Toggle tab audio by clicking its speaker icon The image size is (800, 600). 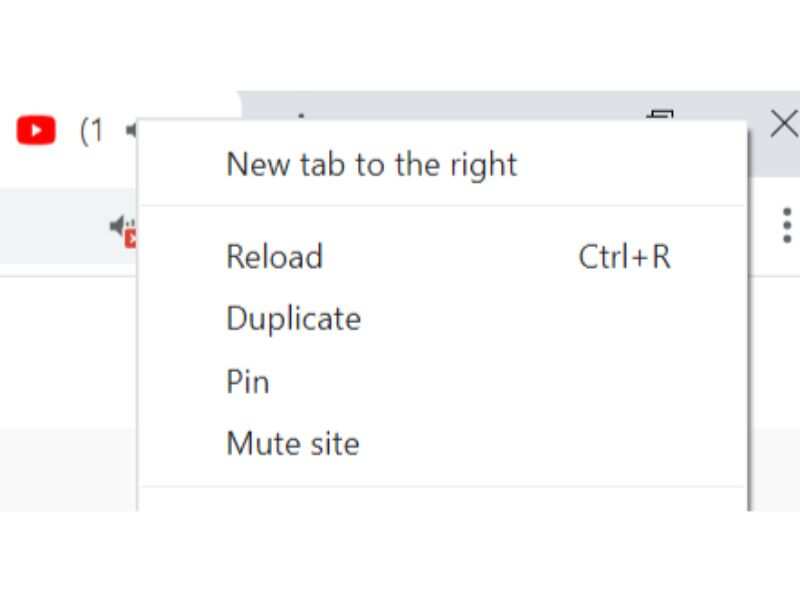coord(135,129)
